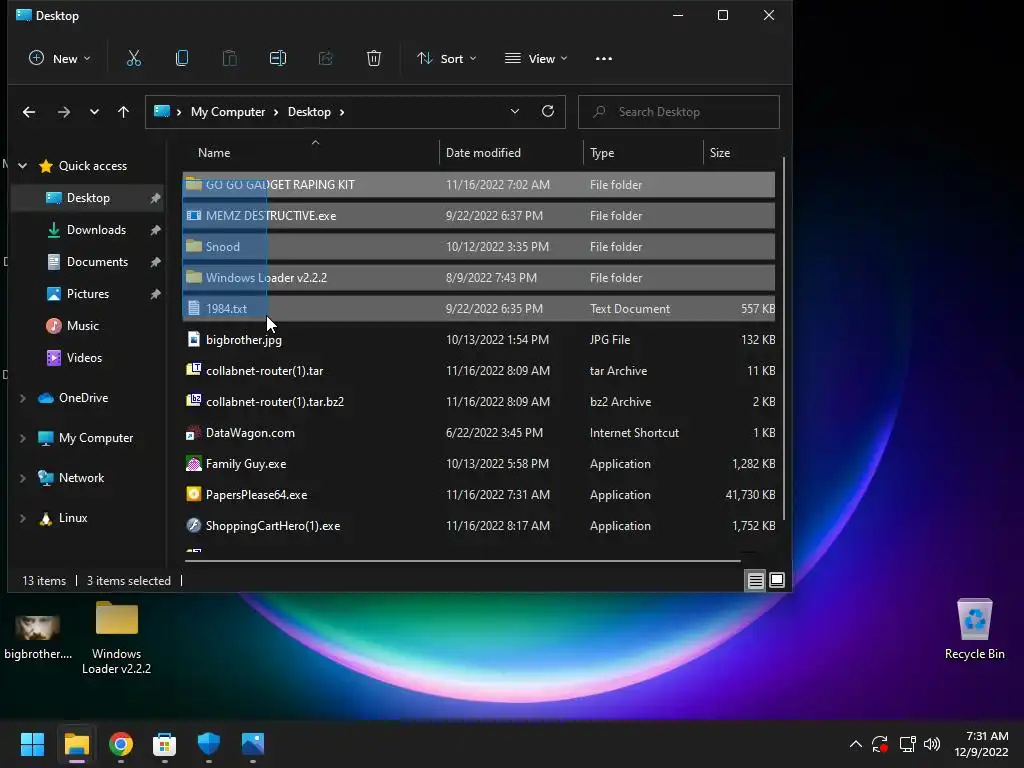Viewport: 1024px width, 768px height.
Task: Open the Windows Start menu
Action: click(x=32, y=744)
